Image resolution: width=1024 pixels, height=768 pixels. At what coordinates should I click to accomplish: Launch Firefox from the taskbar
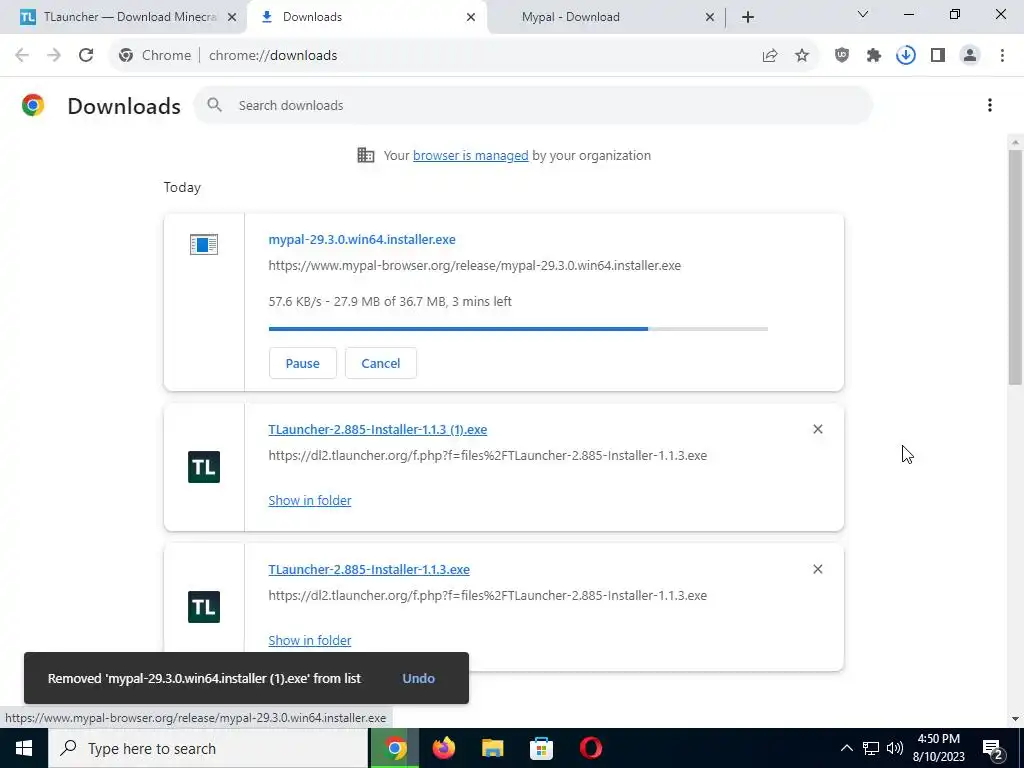pyautogui.click(x=444, y=748)
